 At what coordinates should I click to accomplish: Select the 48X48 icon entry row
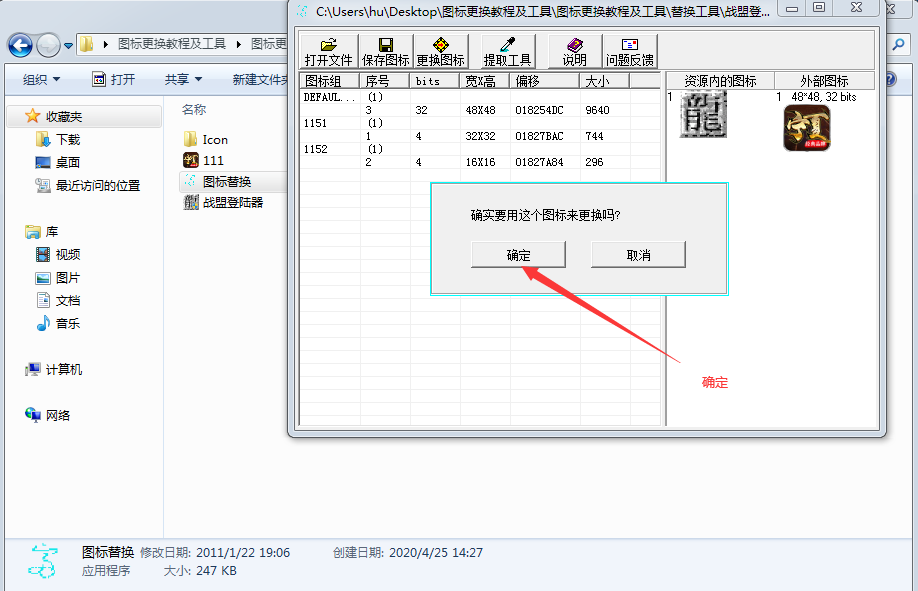click(480, 110)
